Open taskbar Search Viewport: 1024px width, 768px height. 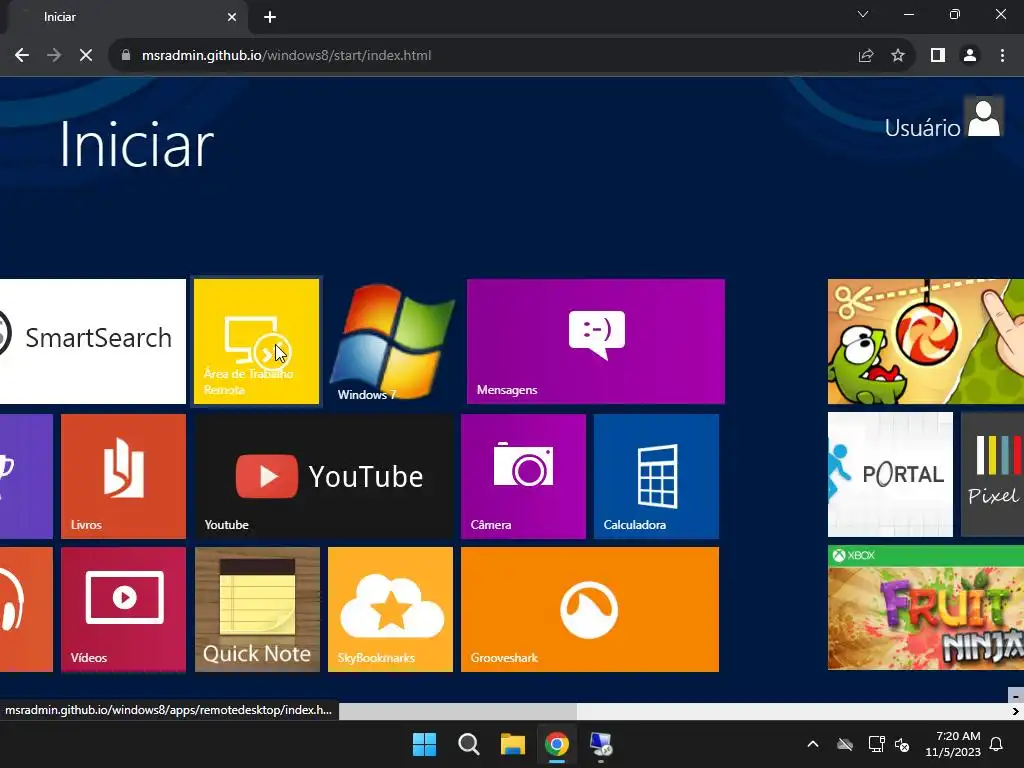pos(468,744)
